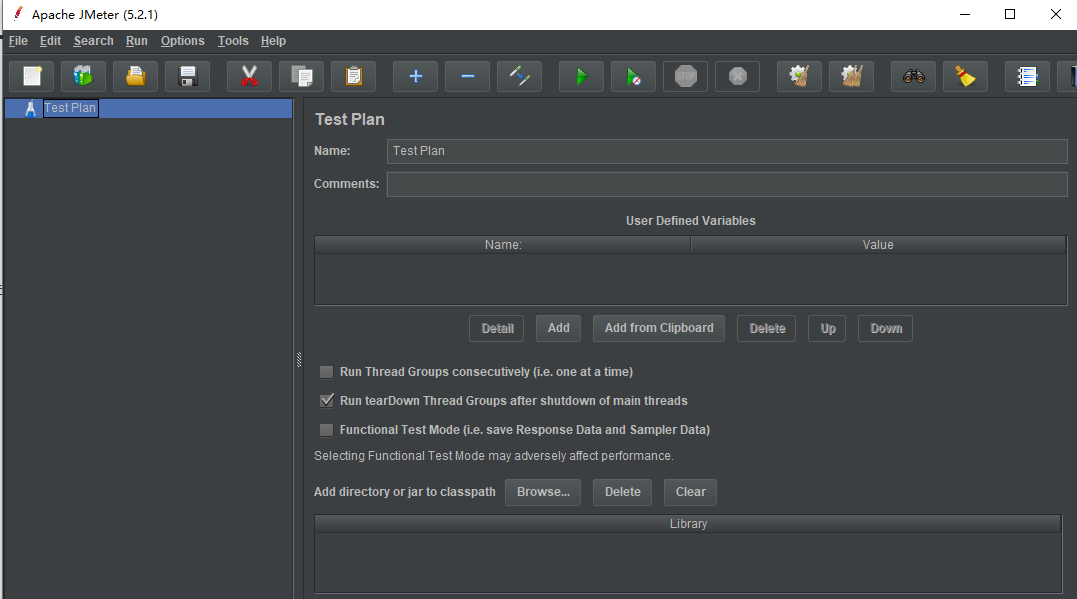Screen dimensions: 1077x599
Task: Click the Clear All results icon
Action: 852,76
